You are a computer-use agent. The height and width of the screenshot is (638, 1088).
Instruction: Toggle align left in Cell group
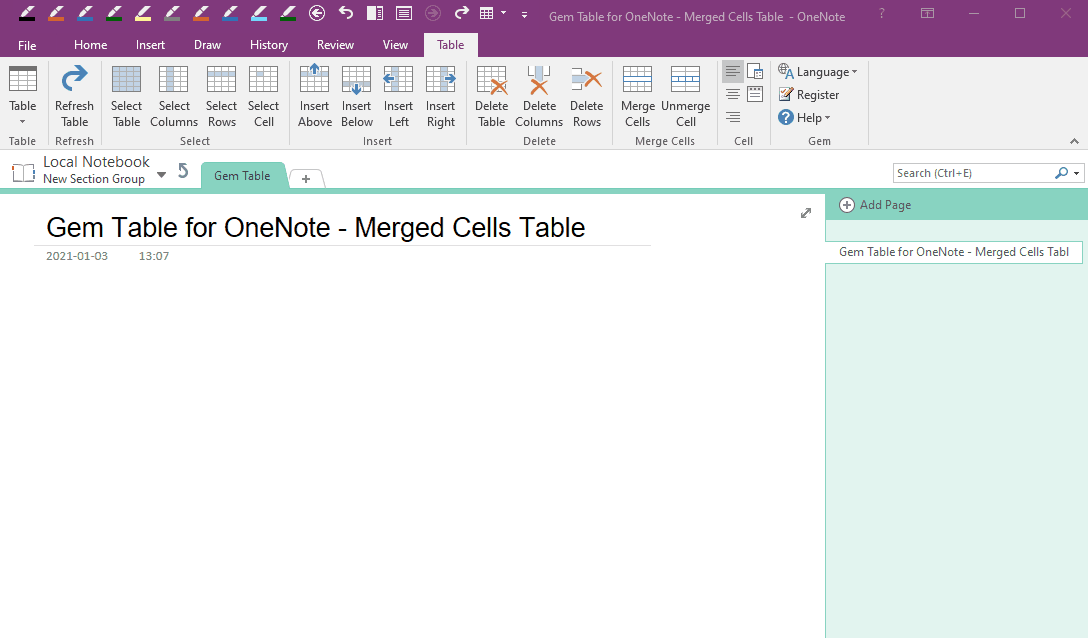(733, 72)
